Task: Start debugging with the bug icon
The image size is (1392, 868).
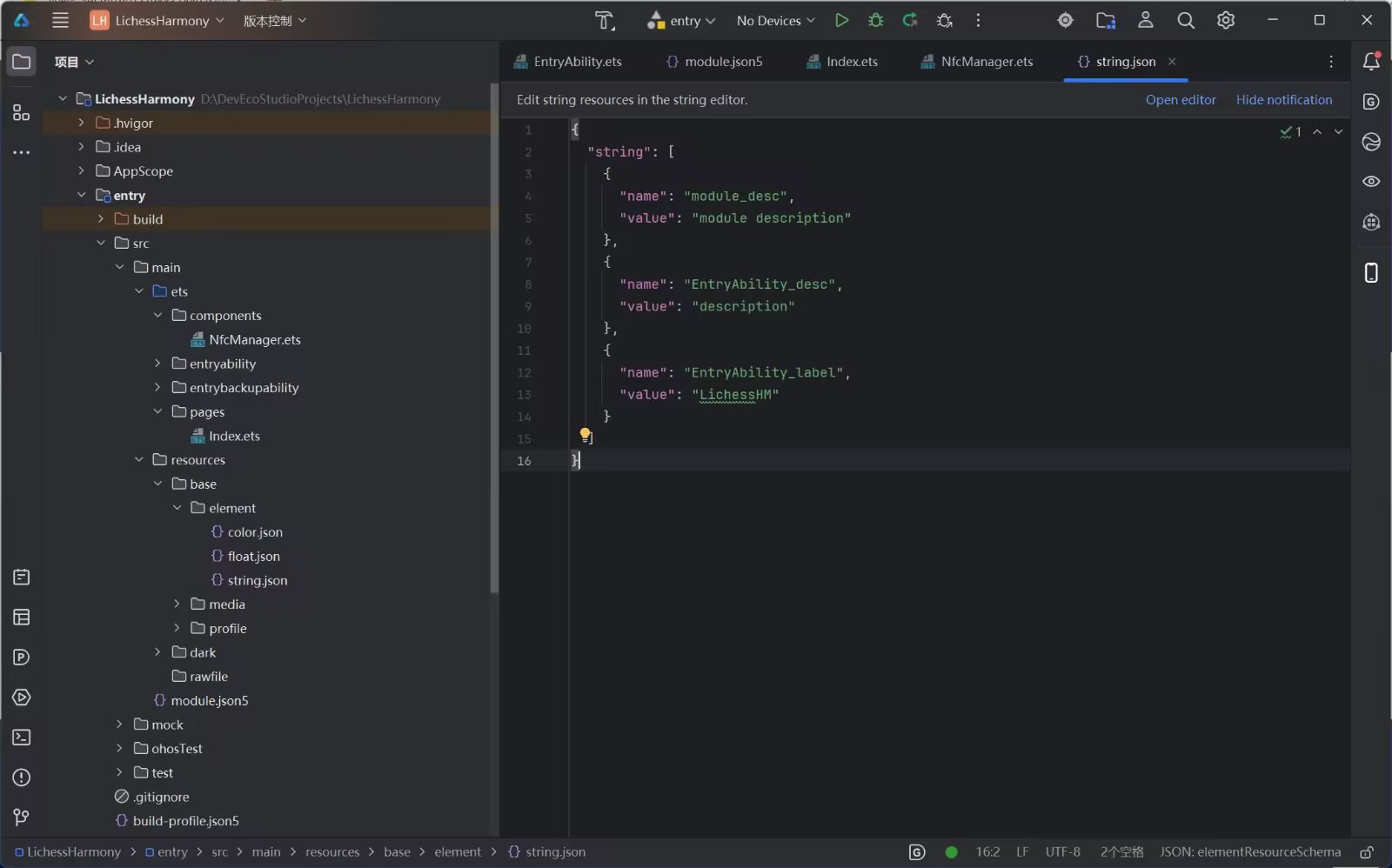Action: click(875, 20)
